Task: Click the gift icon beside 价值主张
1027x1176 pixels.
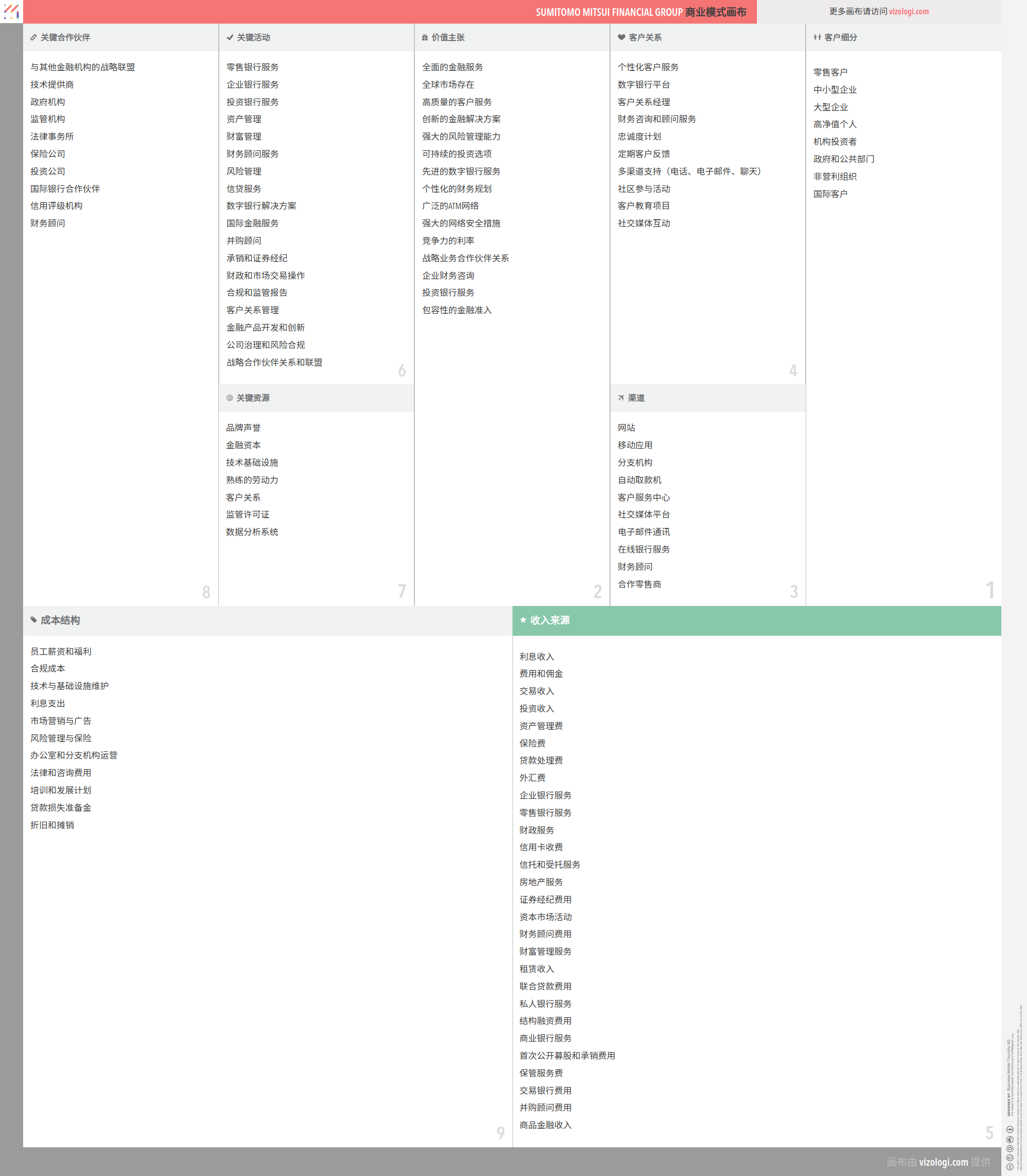Action: [425, 37]
